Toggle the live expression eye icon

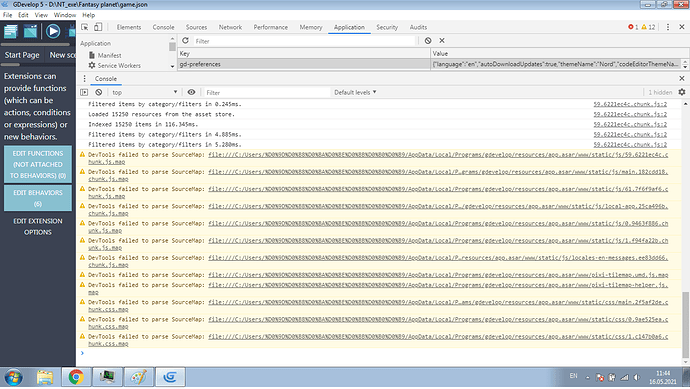pyautogui.click(x=191, y=92)
